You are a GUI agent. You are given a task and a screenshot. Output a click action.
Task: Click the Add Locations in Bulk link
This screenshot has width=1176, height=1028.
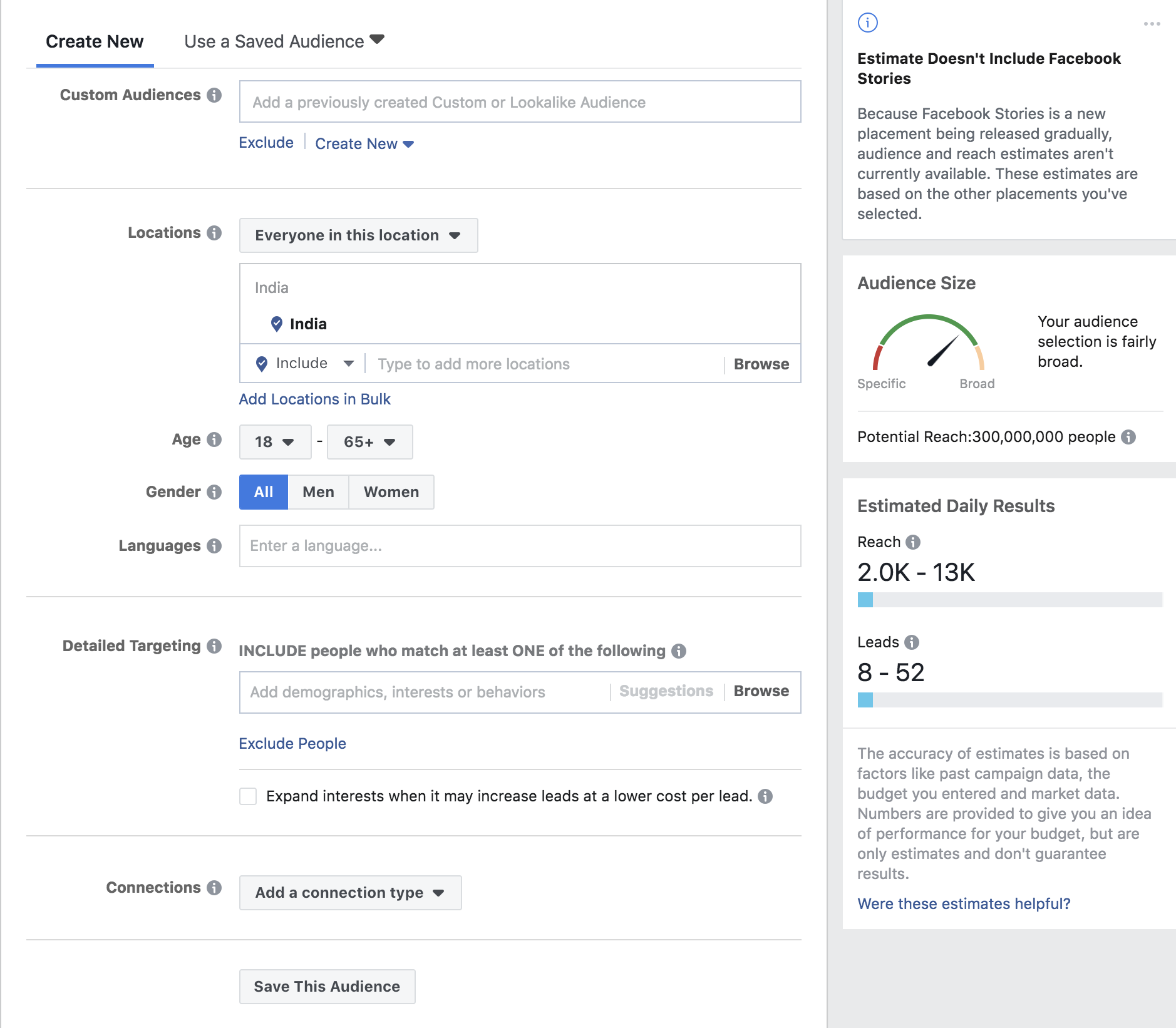(314, 399)
